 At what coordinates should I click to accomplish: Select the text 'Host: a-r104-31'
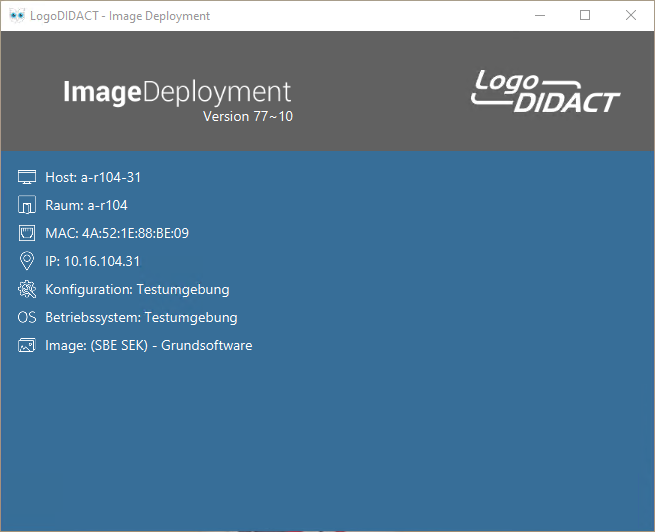point(93,177)
